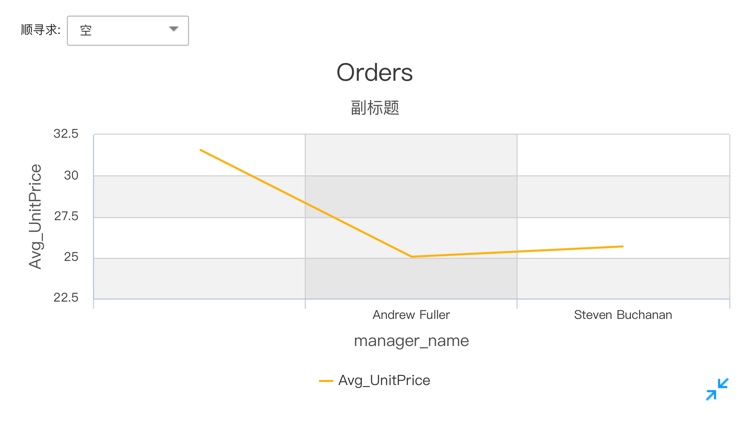Click the 32.5 y-axis tick label
Viewport: 750px width, 422px height.
67,134
